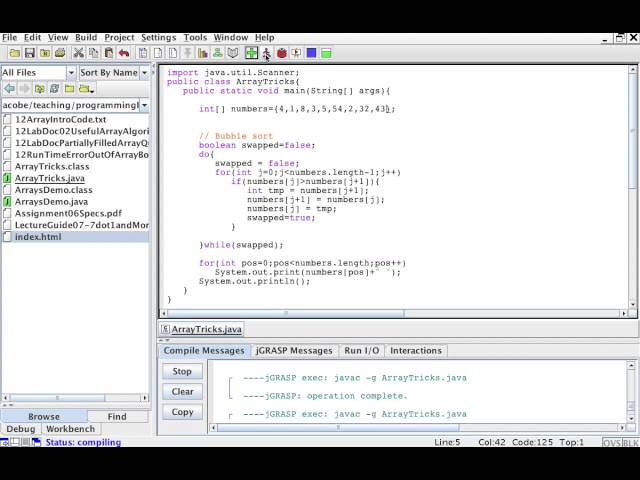Click the blue square toolbar icon

(311, 53)
